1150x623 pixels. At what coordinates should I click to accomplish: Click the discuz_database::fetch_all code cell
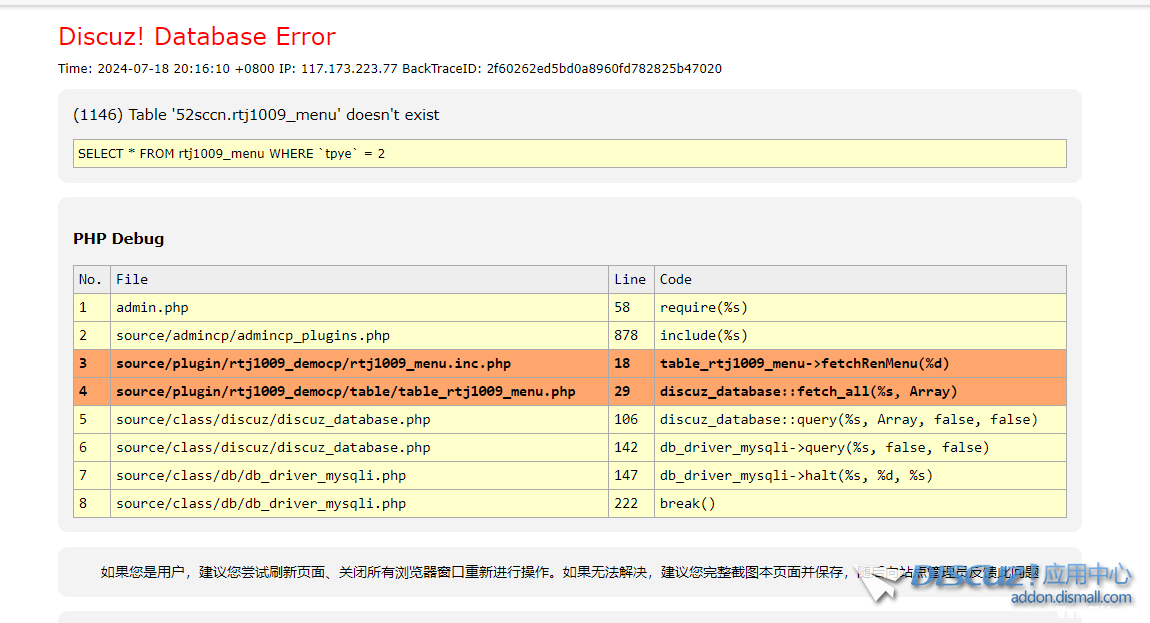[808, 391]
